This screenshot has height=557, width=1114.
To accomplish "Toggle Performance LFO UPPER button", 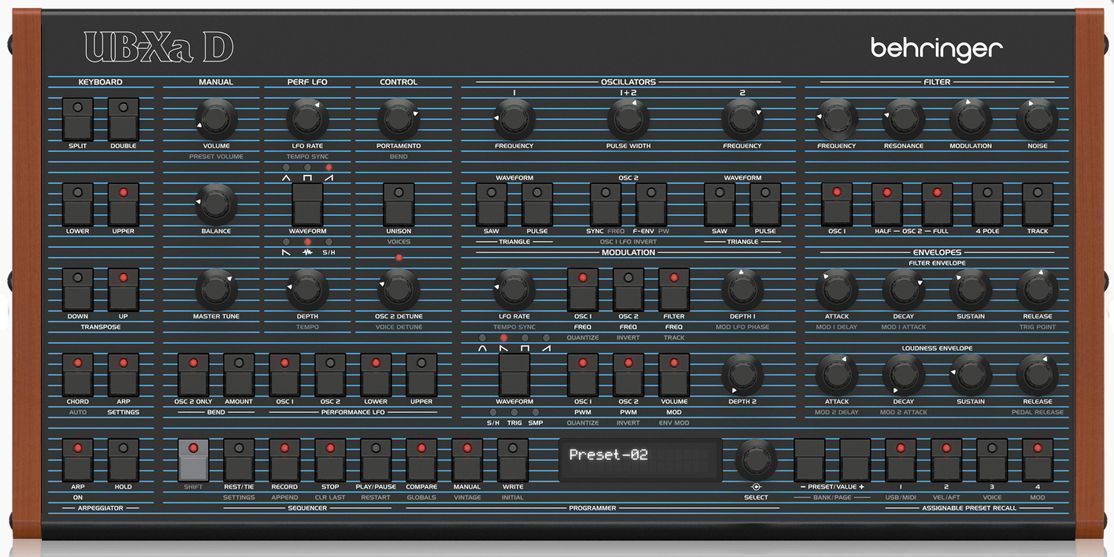I will pos(421,374).
